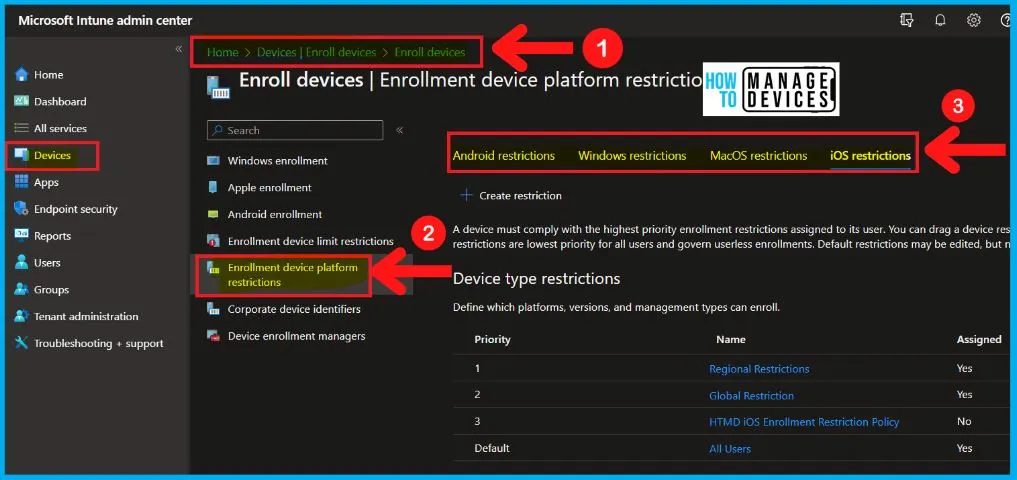Viewport: 1017px width, 480px height.
Task: Switch to Android restrictions tab
Action: tap(504, 156)
